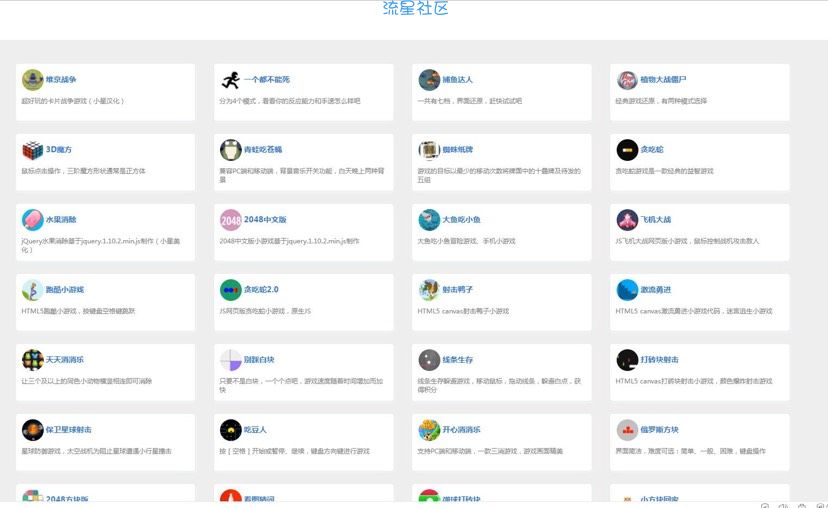Open the 射击鸭子 game link
Screen dimensions: 828x508
pyautogui.click(x=457, y=290)
